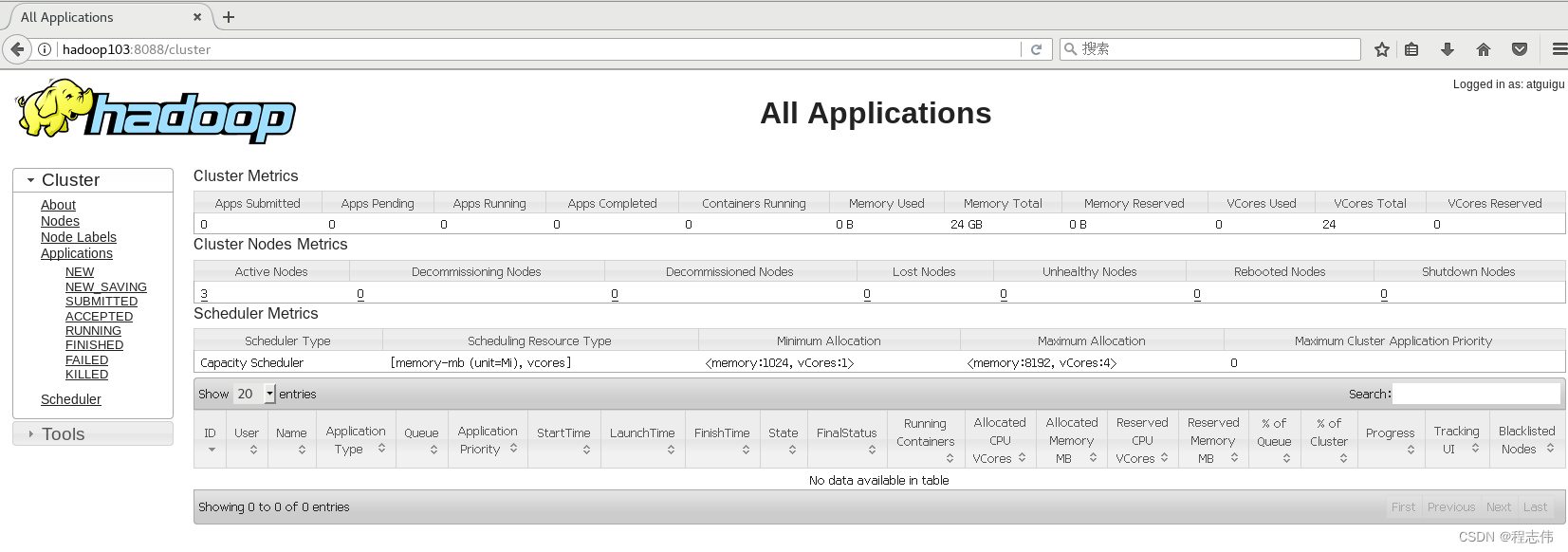The width and height of the screenshot is (1568, 552).
Task: Sort table by Running Containers column
Action: 926,439
